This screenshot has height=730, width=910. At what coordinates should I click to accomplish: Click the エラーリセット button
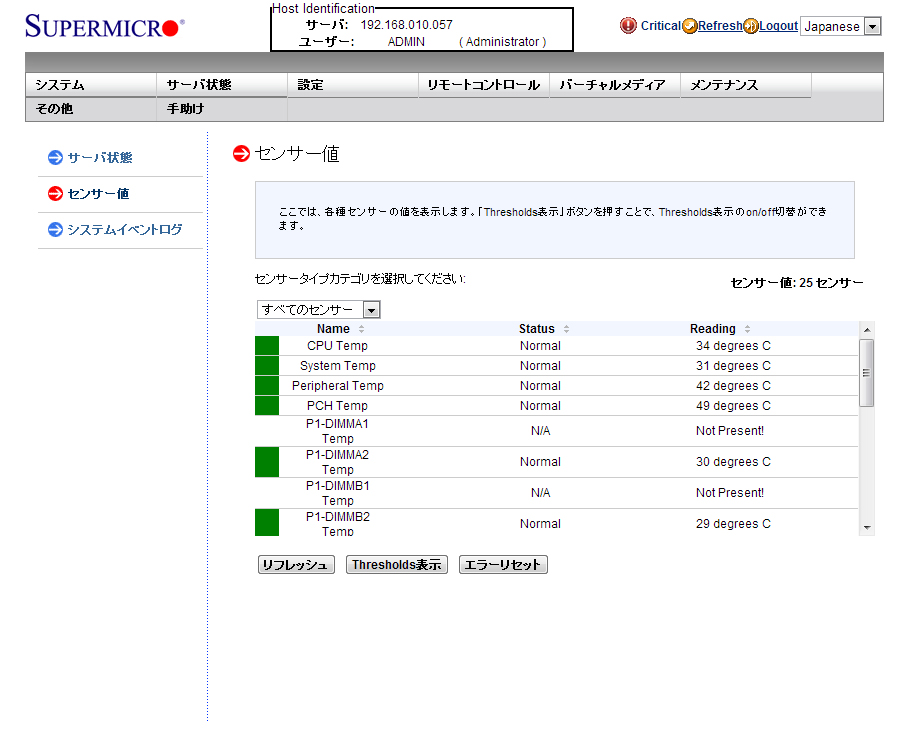[503, 565]
